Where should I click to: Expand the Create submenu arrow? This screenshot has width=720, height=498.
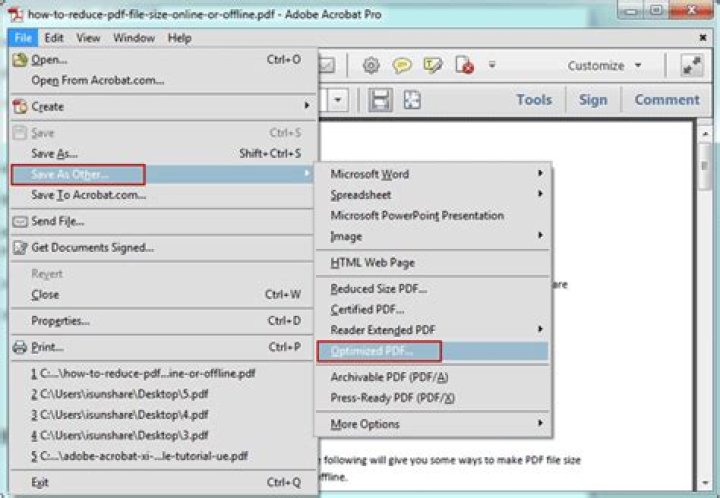click(x=306, y=106)
